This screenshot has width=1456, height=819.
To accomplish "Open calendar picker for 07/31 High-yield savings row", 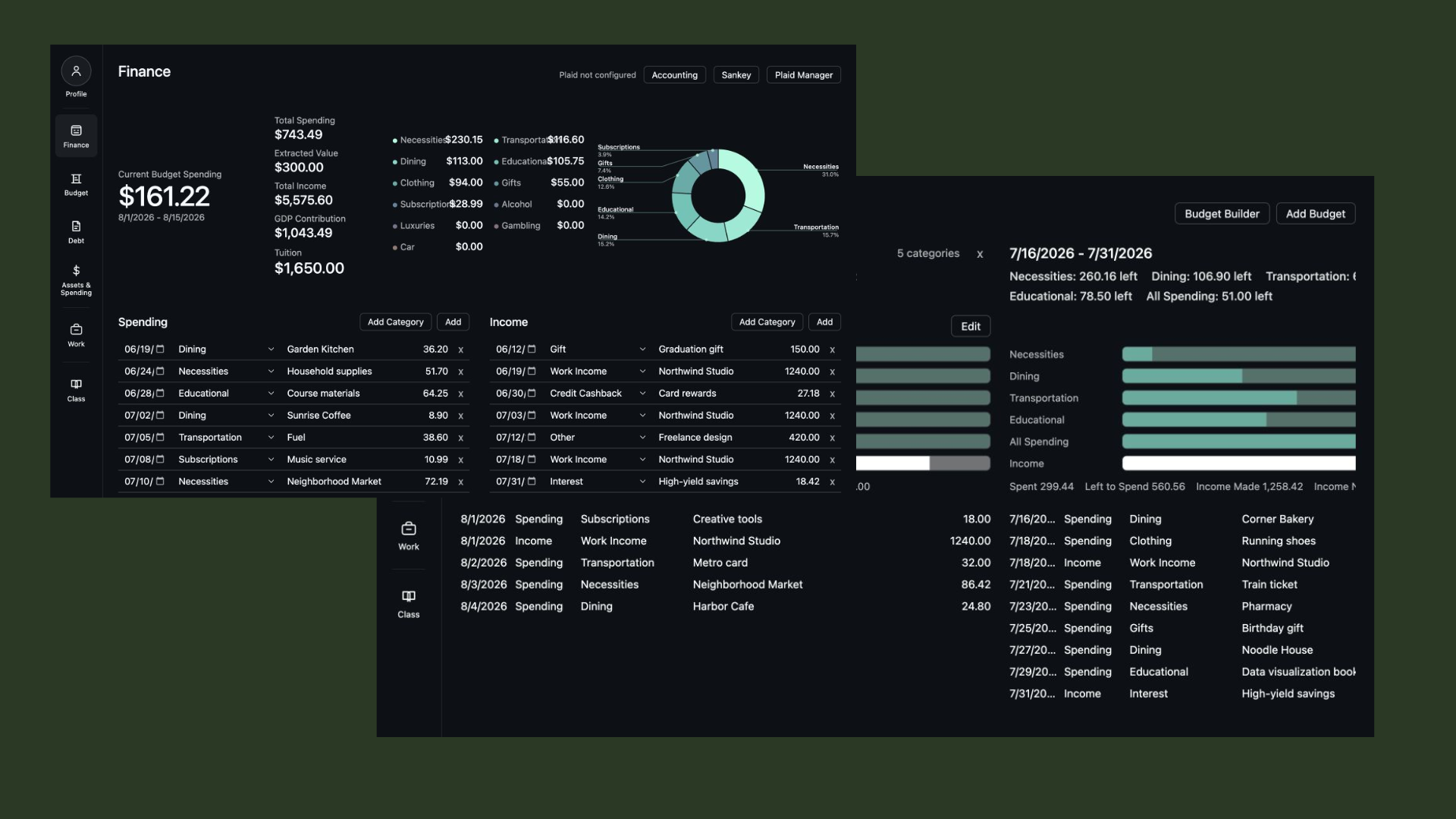I will pyautogui.click(x=532, y=481).
